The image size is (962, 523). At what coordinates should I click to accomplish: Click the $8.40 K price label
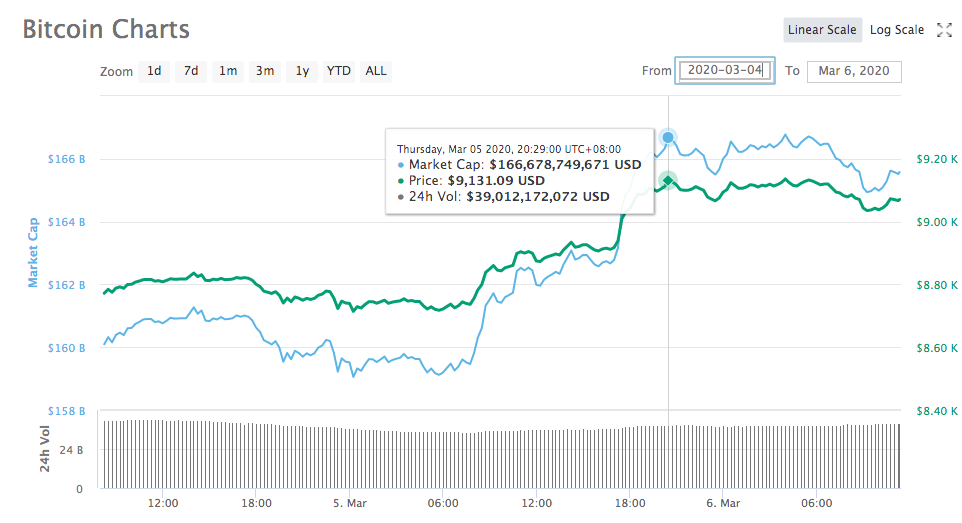click(x=937, y=411)
